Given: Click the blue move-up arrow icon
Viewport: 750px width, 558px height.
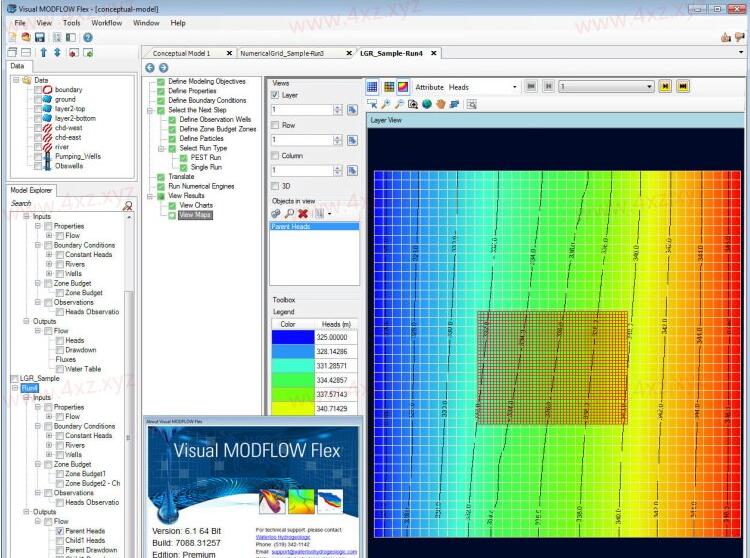Looking at the screenshot, I should (44, 53).
